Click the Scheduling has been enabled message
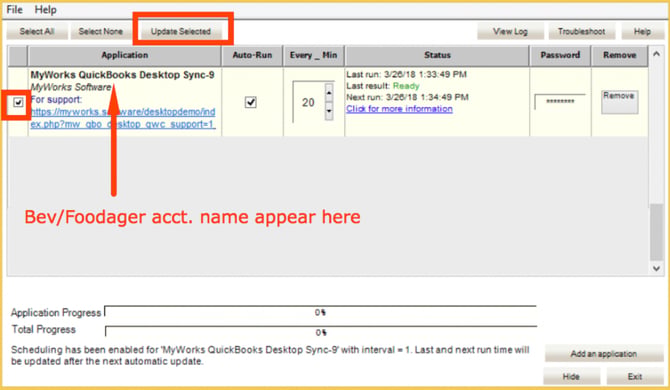The width and height of the screenshot is (670, 390). point(270,355)
